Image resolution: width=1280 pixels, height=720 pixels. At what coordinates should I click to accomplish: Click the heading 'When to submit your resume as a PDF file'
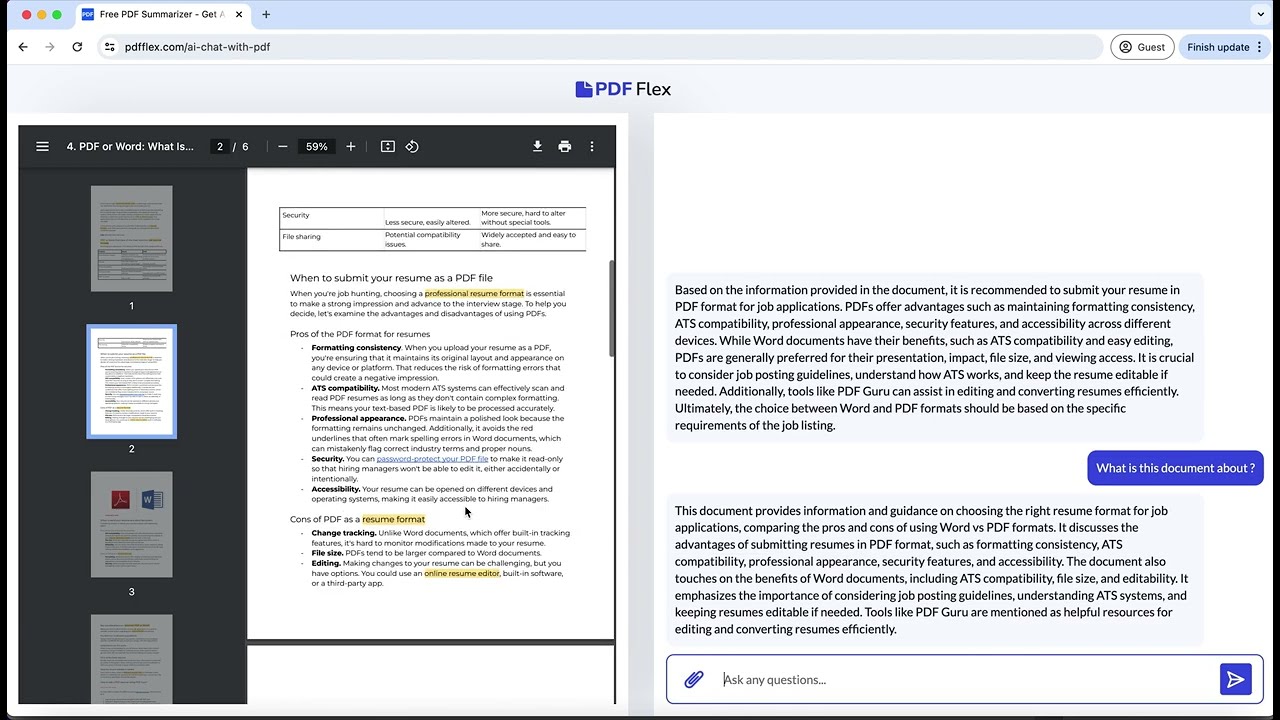click(391, 278)
